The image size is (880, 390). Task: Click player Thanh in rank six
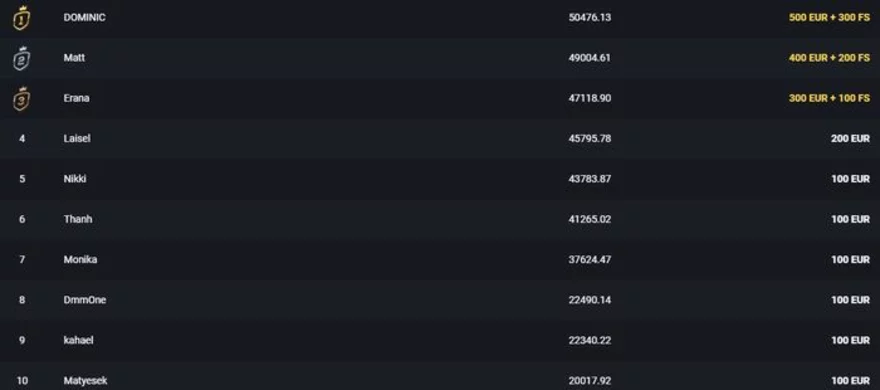(x=77, y=219)
